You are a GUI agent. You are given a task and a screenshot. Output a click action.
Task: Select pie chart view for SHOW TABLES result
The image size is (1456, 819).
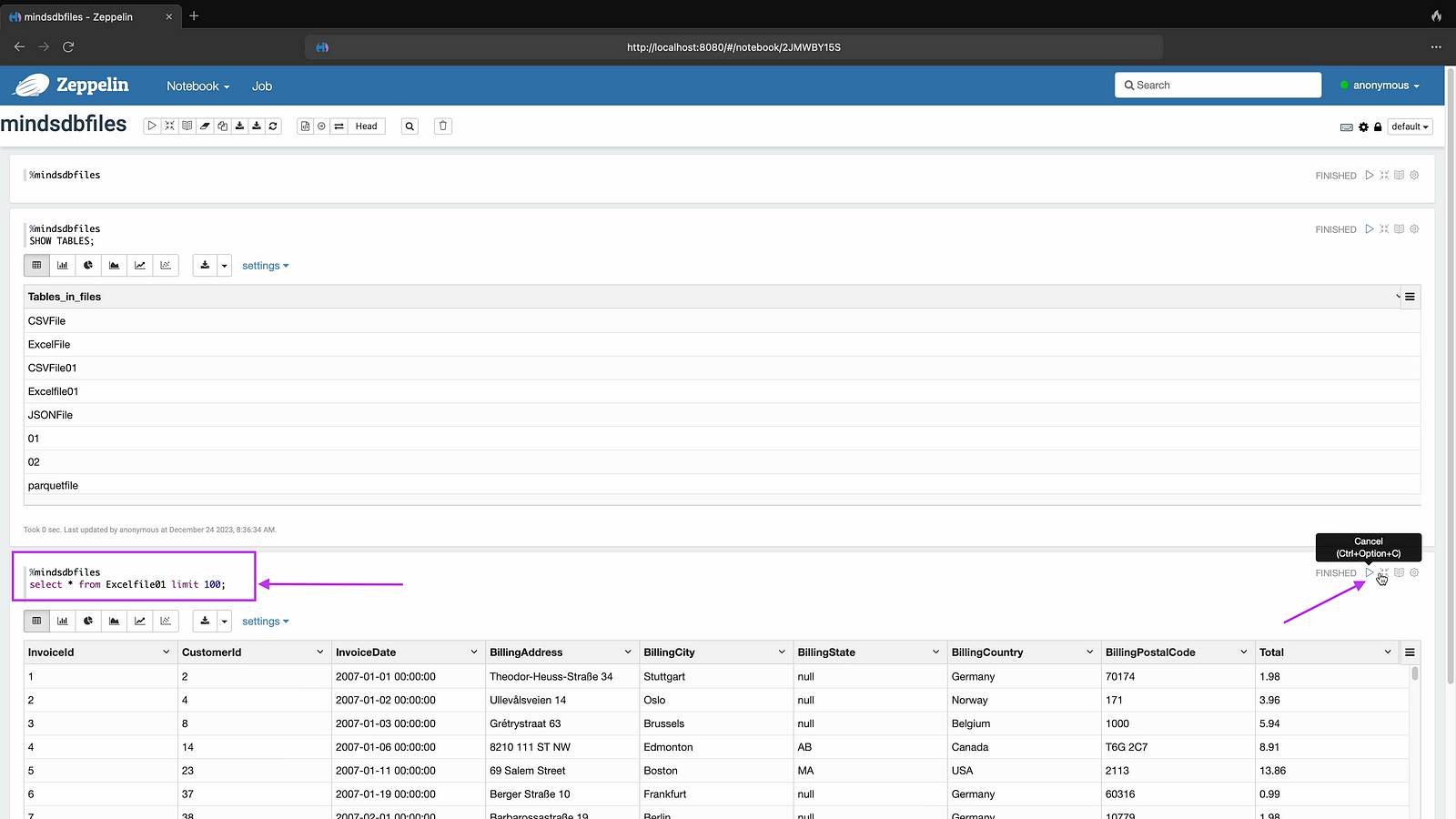click(x=88, y=266)
